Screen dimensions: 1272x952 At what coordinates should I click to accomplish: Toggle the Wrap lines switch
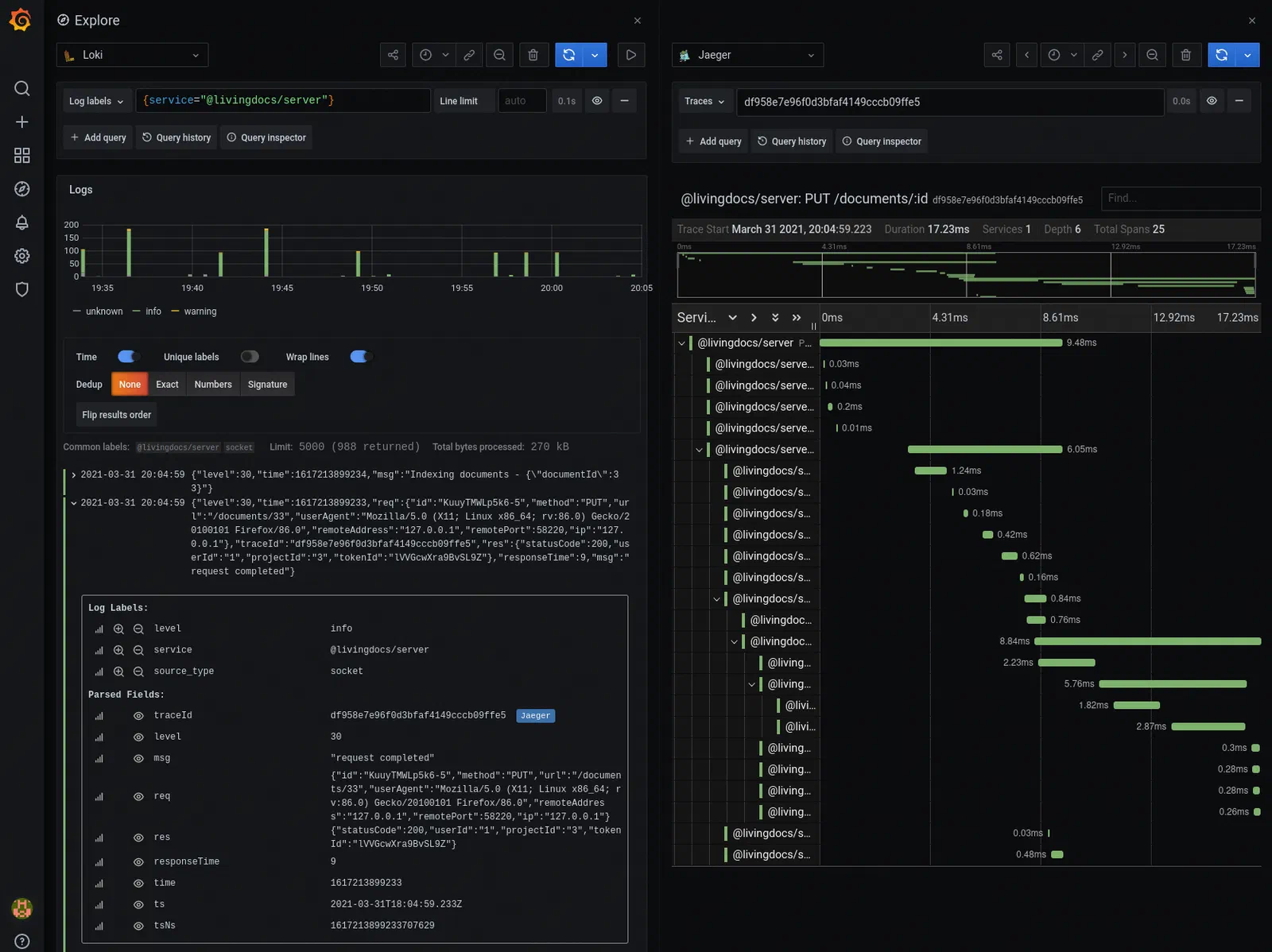361,356
